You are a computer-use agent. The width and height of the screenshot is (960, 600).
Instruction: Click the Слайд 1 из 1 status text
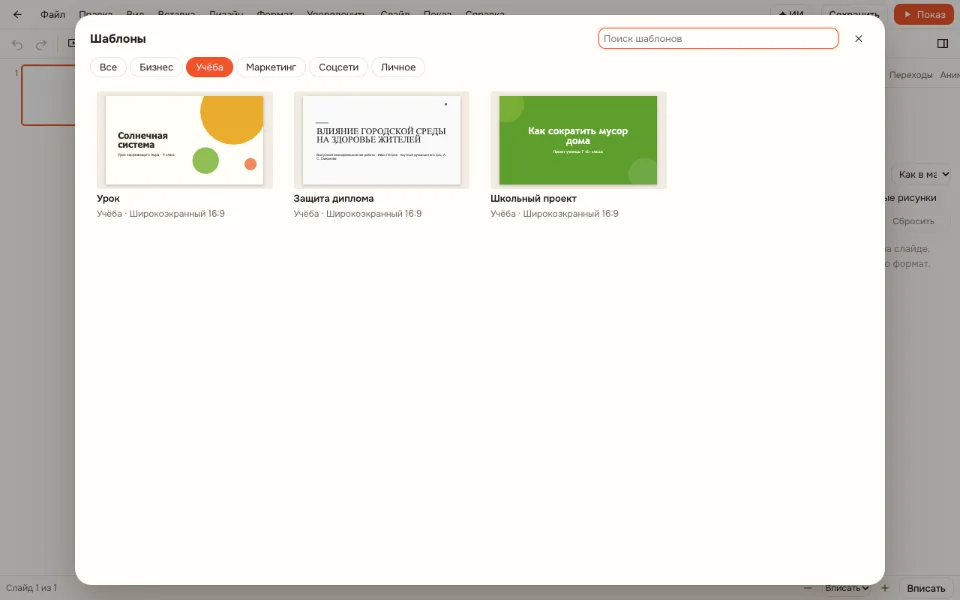click(x=31, y=588)
